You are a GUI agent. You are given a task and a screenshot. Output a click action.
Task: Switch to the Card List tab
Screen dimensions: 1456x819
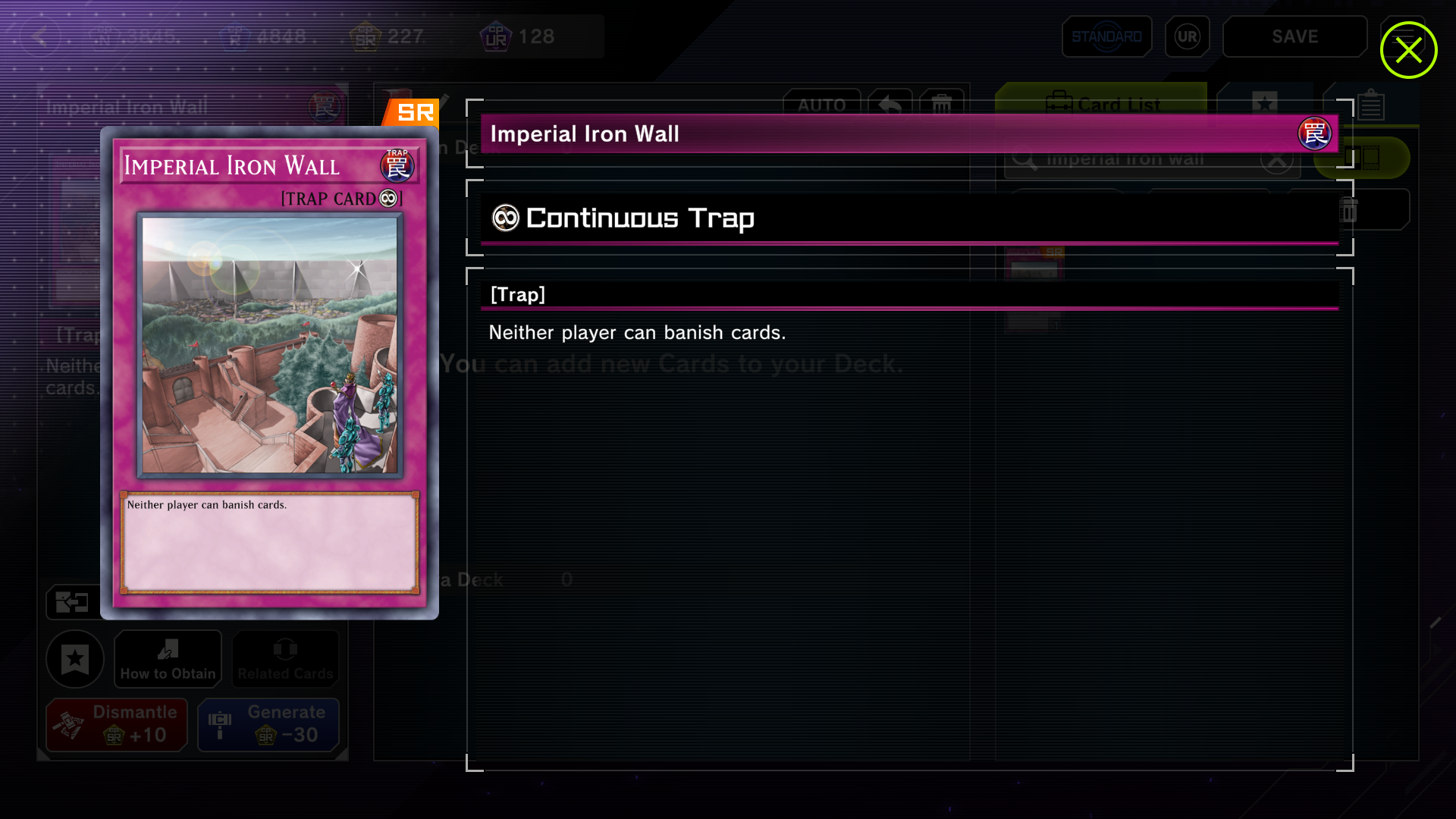click(x=1101, y=104)
